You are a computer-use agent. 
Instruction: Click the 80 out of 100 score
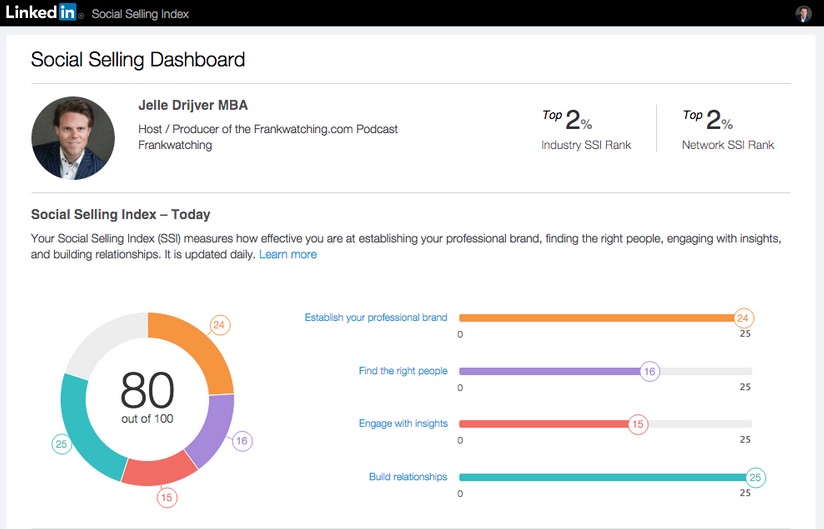point(147,397)
